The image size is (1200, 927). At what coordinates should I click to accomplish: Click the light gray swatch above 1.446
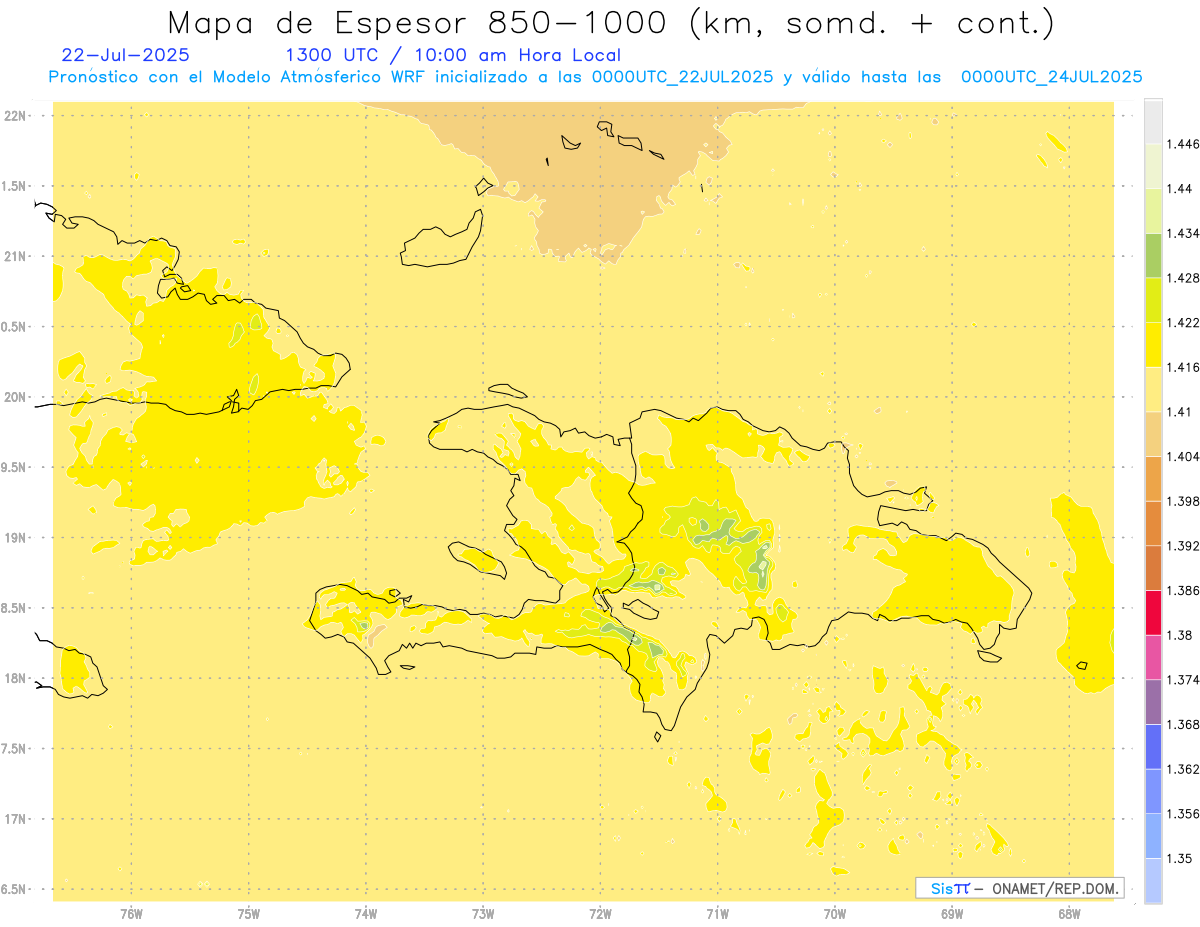click(x=1153, y=121)
